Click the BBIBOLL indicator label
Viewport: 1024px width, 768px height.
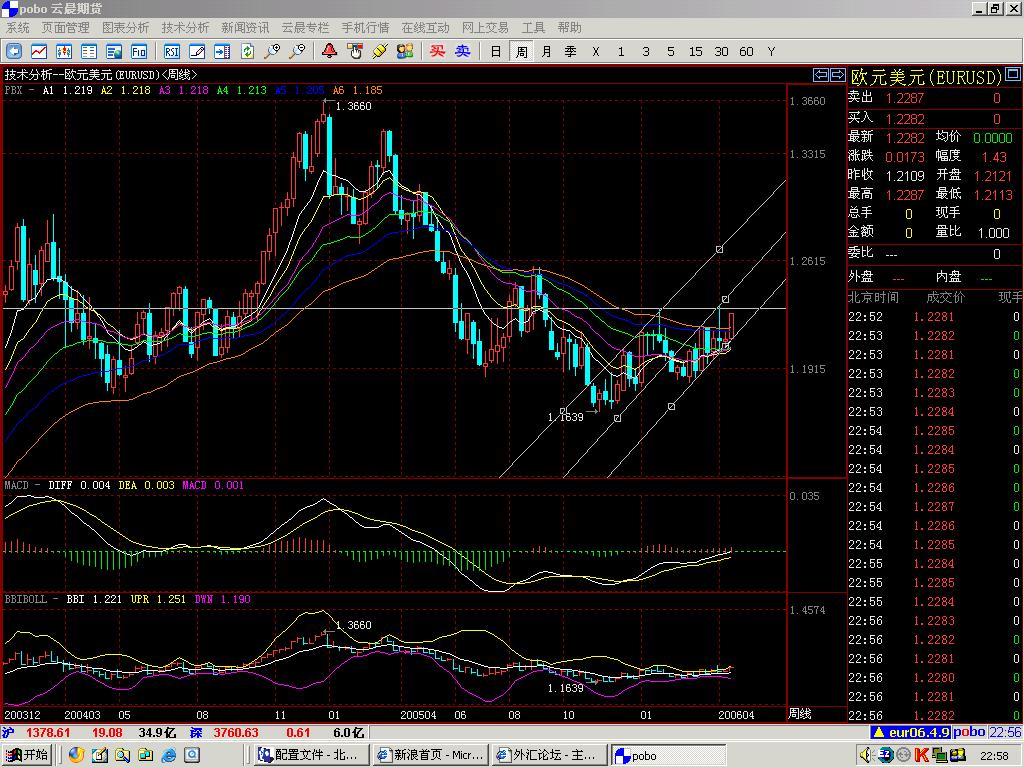point(26,599)
